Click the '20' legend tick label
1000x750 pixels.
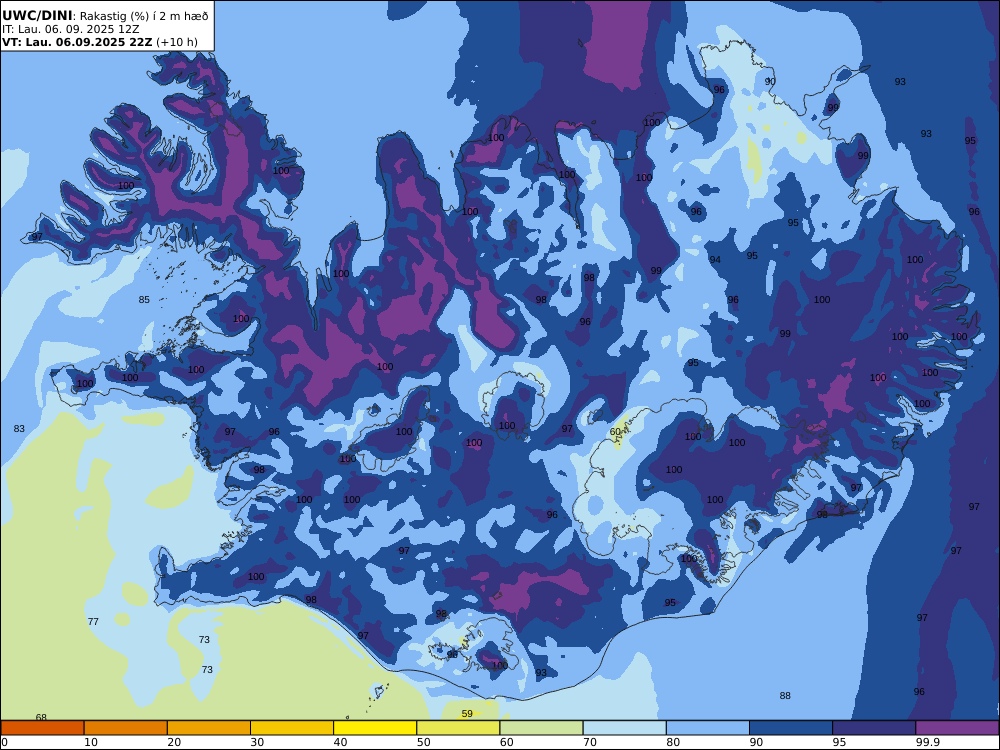(x=174, y=742)
